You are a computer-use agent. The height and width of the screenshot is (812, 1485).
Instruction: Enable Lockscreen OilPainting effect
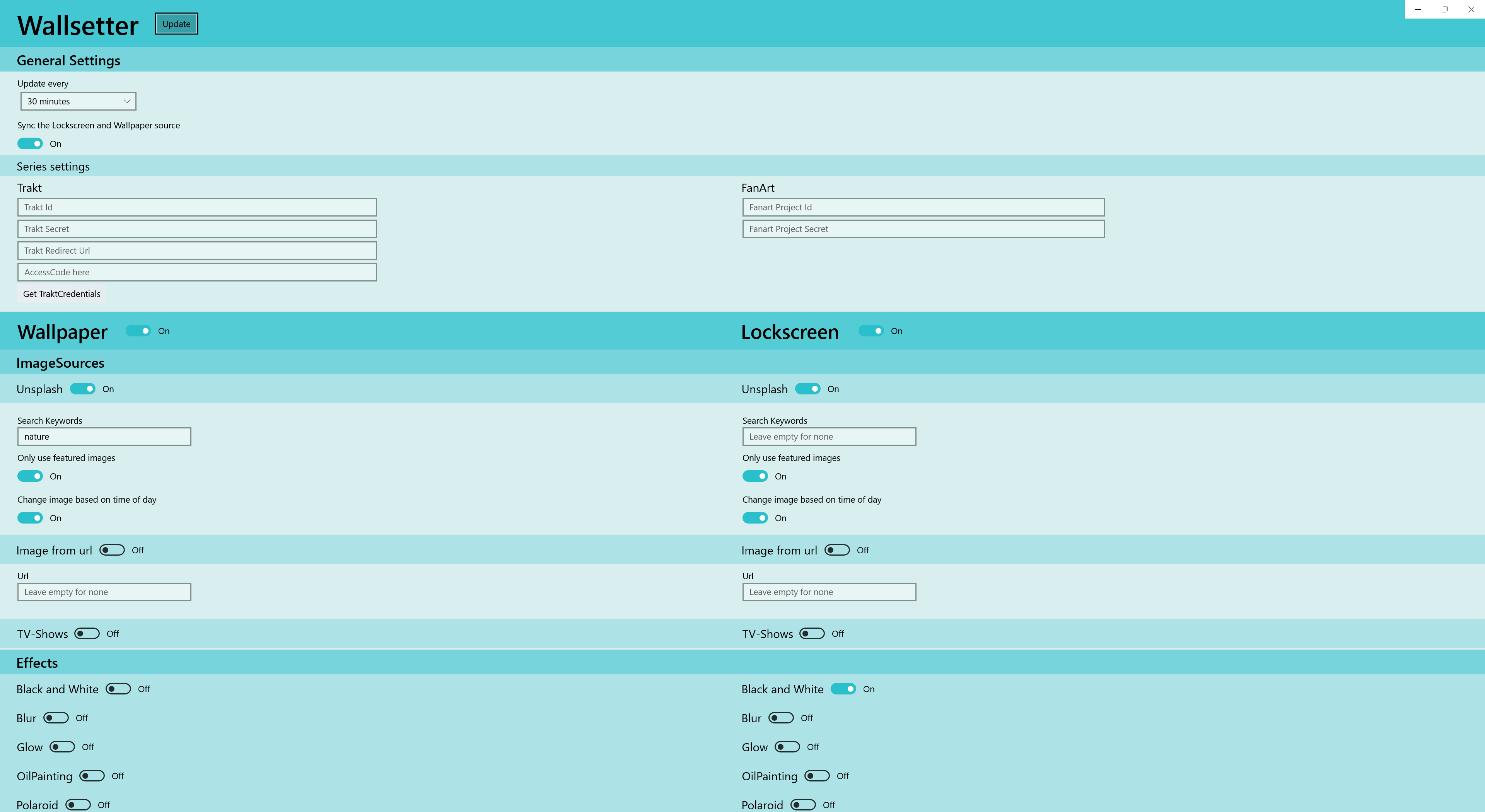pos(817,776)
